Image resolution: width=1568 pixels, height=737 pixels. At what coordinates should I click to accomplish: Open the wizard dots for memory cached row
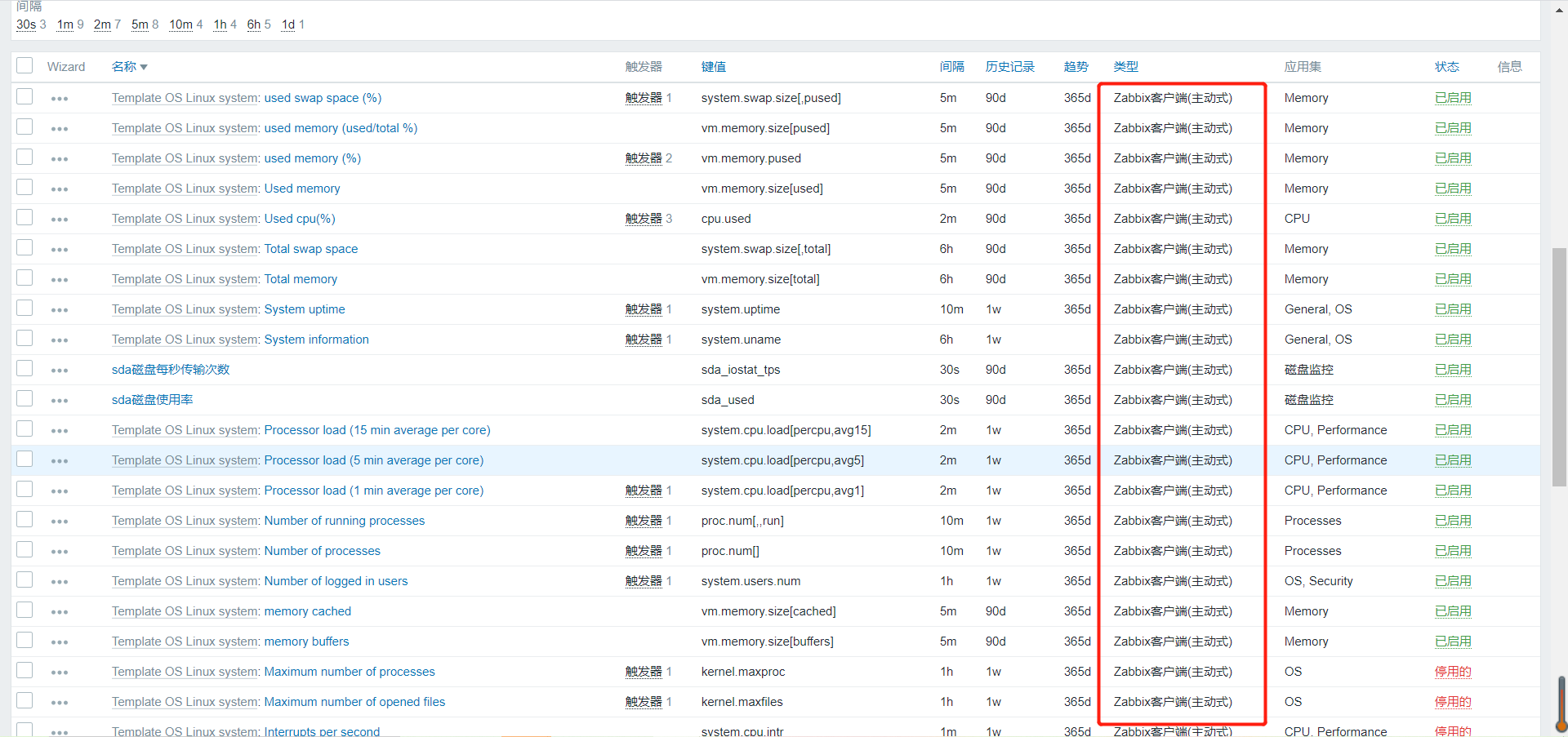pos(60,611)
